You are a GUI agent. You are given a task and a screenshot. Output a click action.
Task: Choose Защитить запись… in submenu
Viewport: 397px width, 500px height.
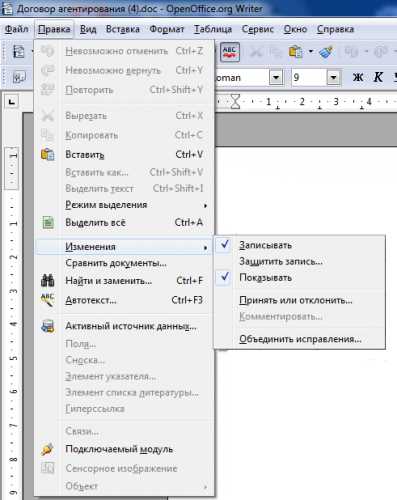pyautogui.click(x=299, y=262)
